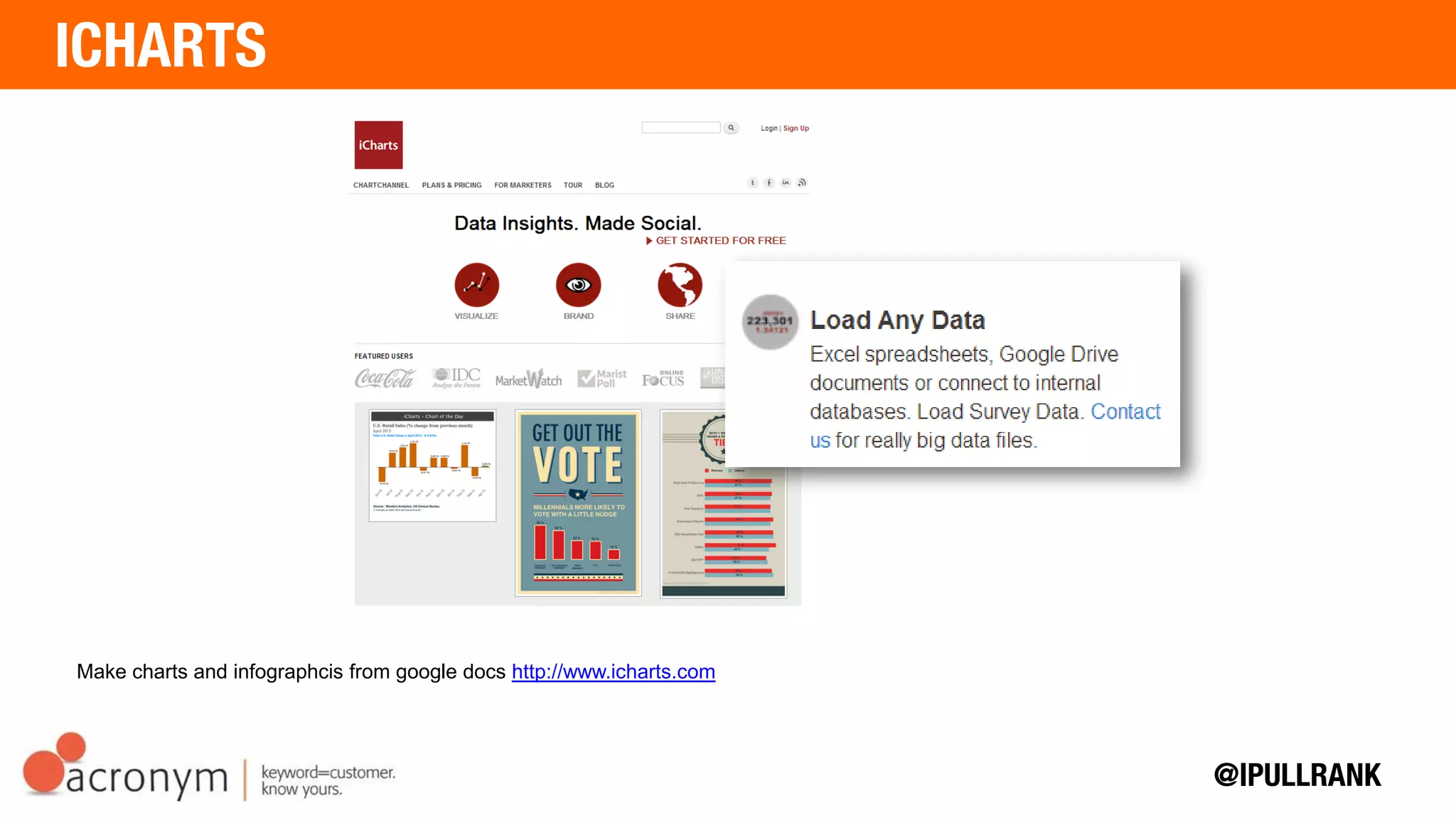
Task: Open the http://www.icharts.com hyperlink
Action: click(x=614, y=672)
